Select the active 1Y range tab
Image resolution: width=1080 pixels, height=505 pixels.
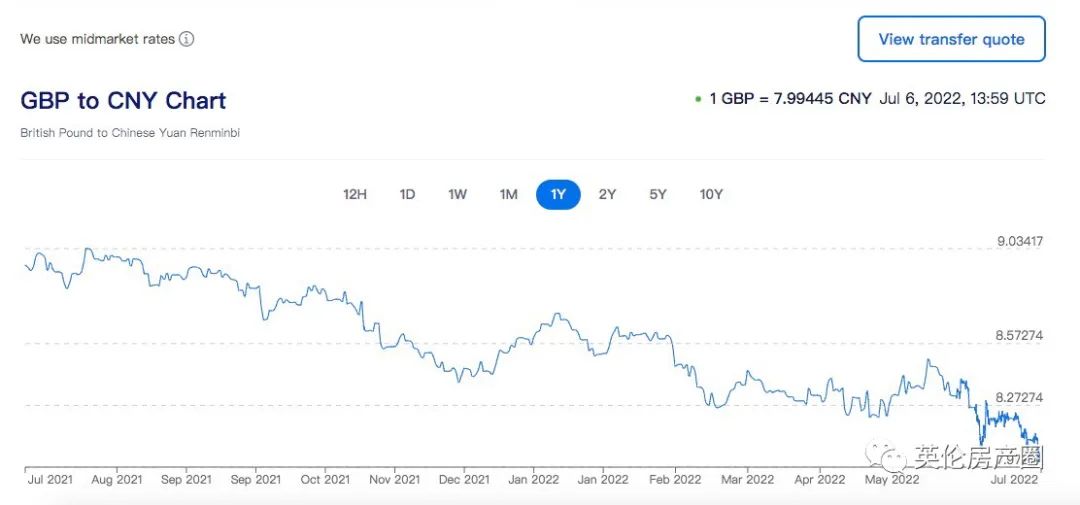[558, 194]
